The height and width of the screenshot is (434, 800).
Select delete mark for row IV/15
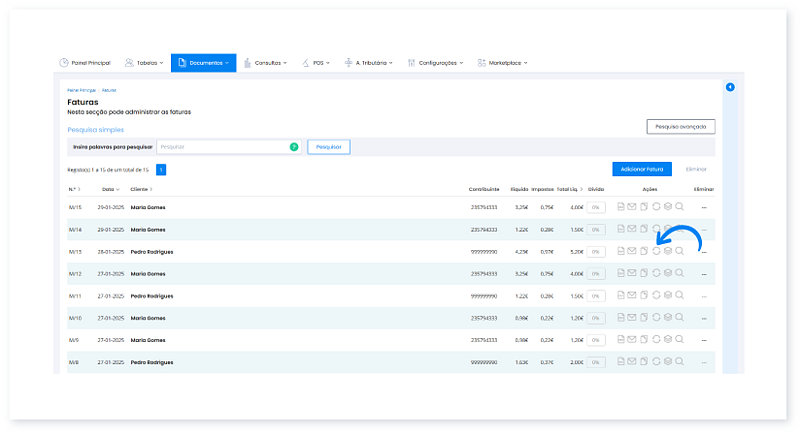pos(704,208)
